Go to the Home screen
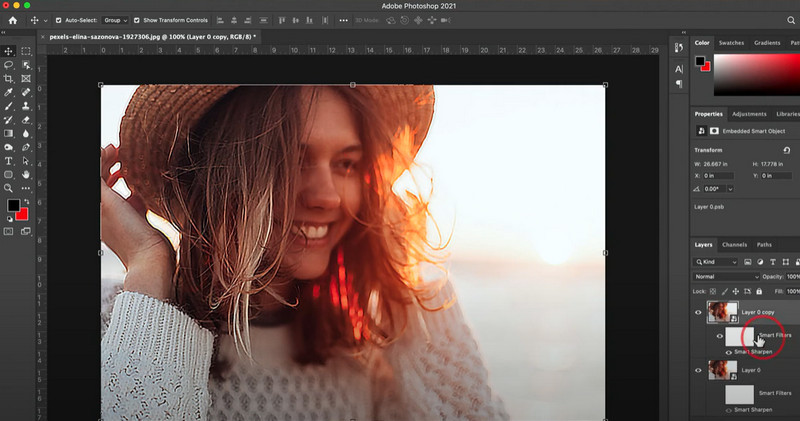Image resolution: width=800 pixels, height=421 pixels. click(13, 20)
